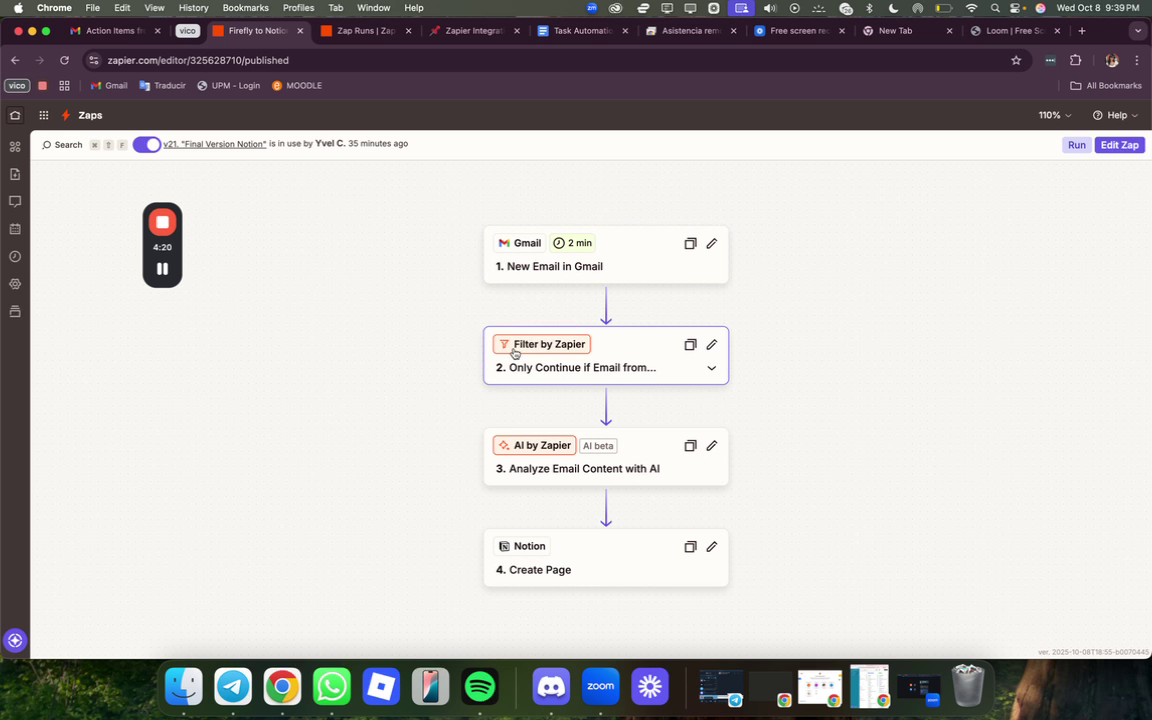This screenshot has width=1152, height=720.
Task: Open WhatsApp from the Dock
Action: tap(331, 687)
